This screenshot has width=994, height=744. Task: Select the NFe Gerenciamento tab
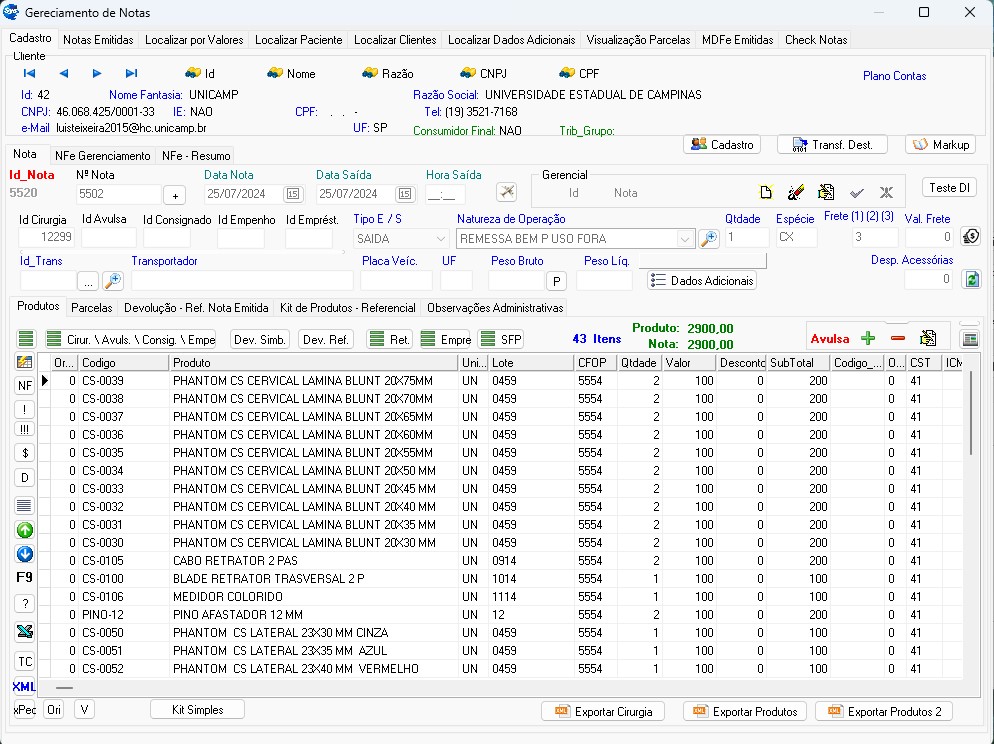(x=102, y=156)
